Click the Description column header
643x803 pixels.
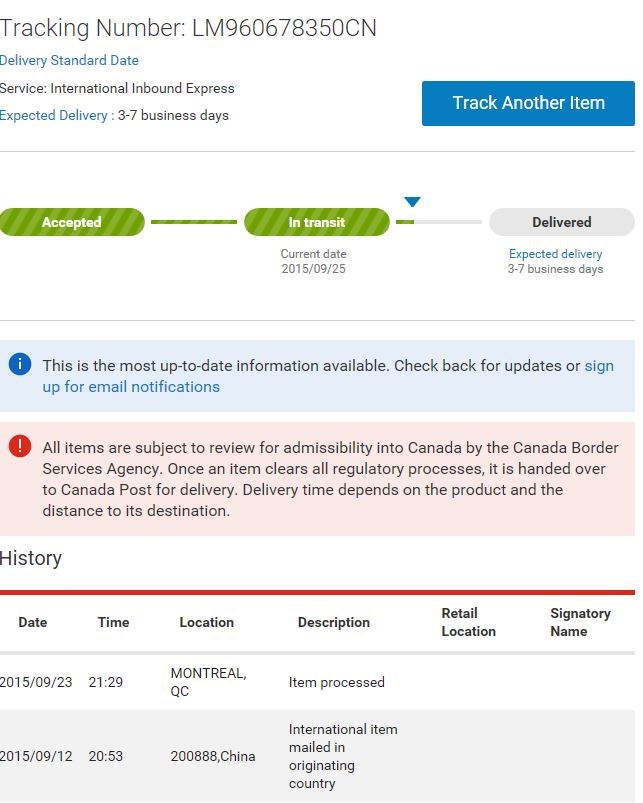pos(334,622)
